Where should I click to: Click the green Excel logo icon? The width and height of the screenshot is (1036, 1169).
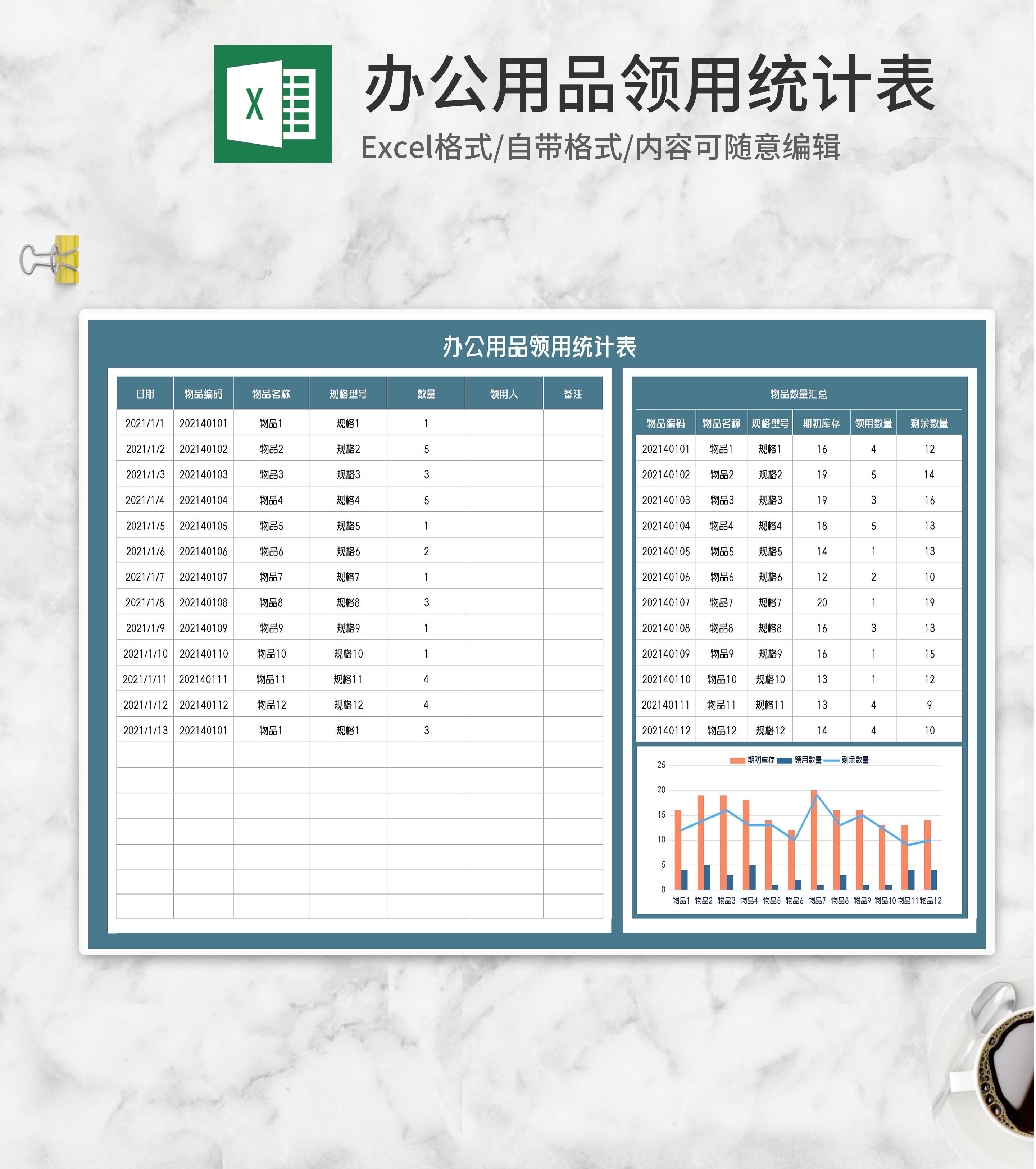(273, 104)
